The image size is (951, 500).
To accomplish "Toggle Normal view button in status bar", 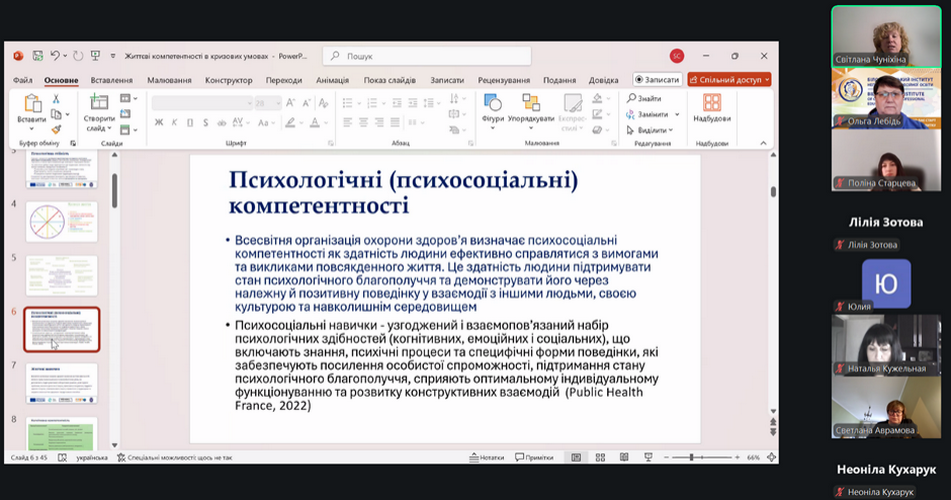I will tap(575, 457).
